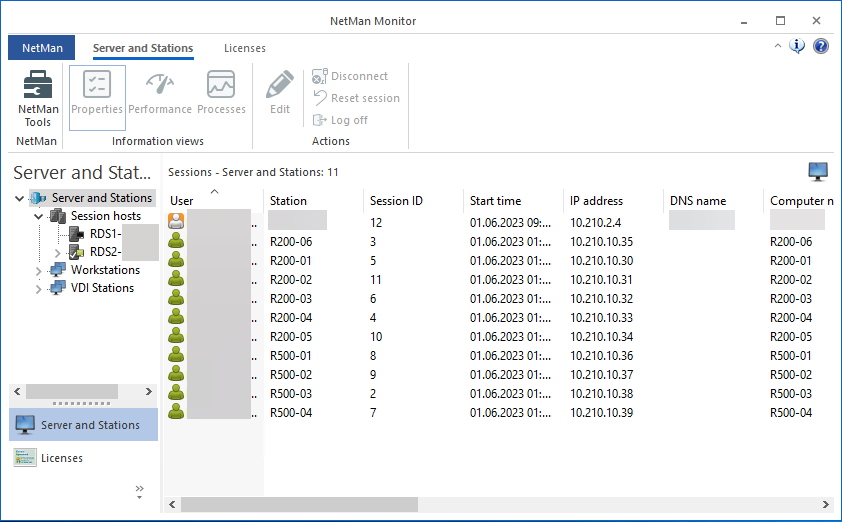Image resolution: width=842 pixels, height=522 pixels.
Task: Click the navigation pane options chevron
Action: point(140,491)
